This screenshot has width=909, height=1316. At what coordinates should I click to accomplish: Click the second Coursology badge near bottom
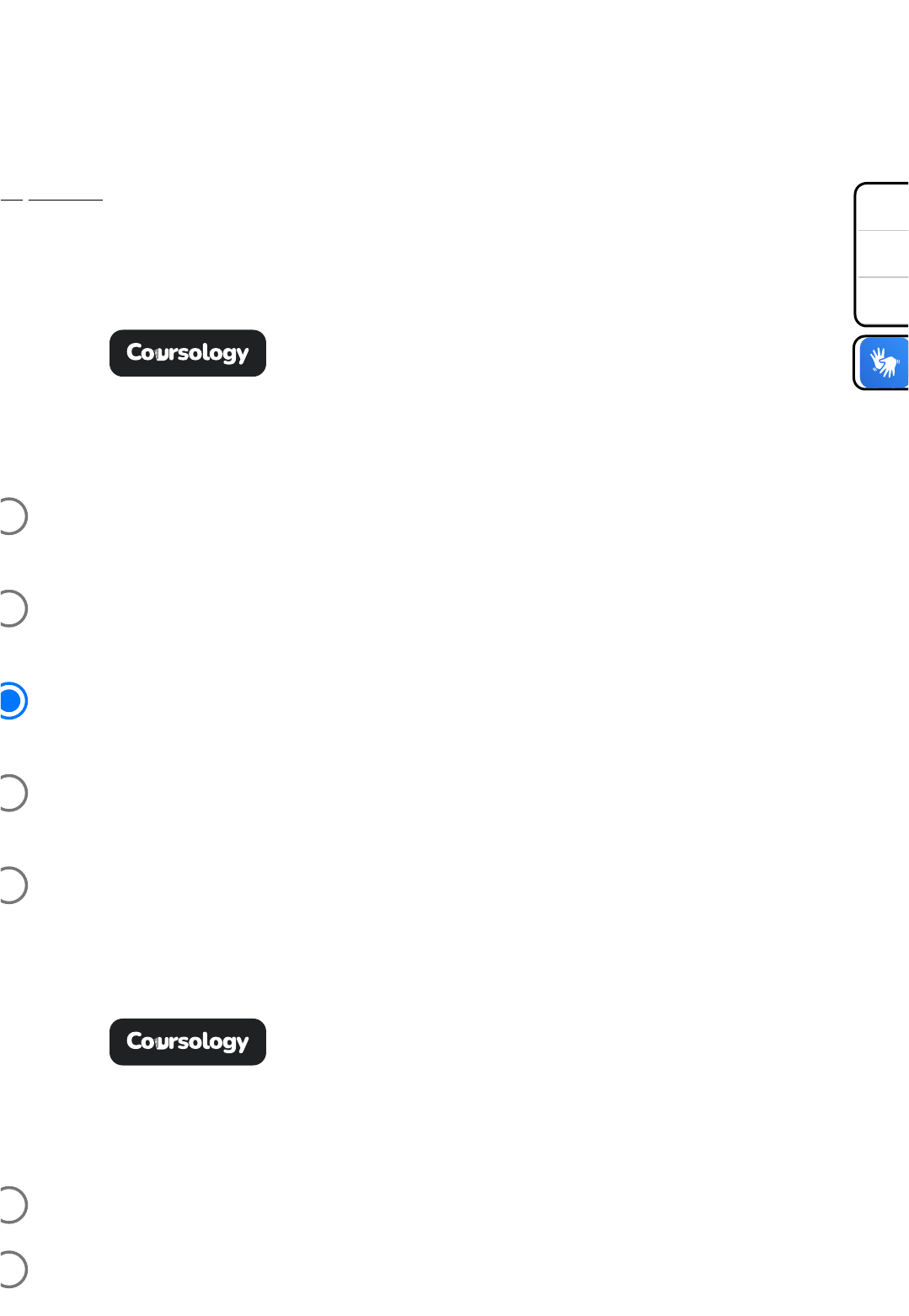188,1042
